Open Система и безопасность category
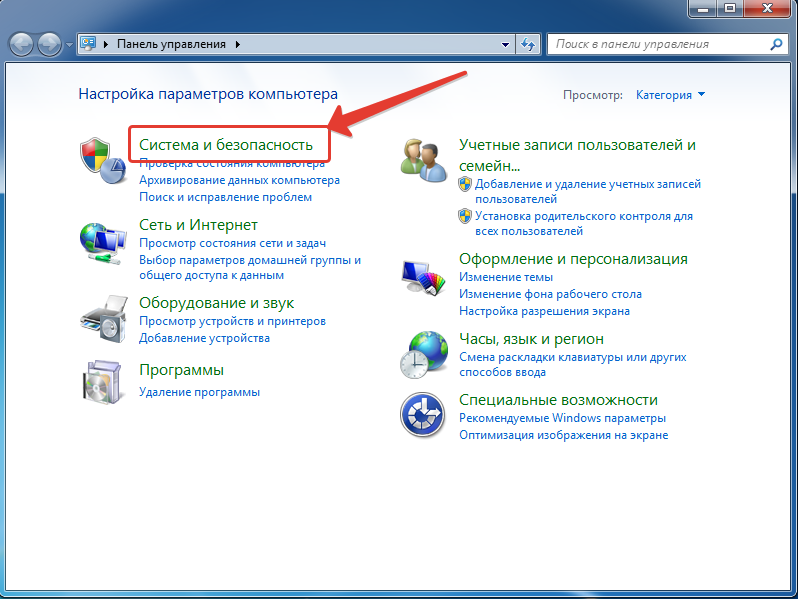Viewport: 798px width, 599px height. click(x=226, y=145)
